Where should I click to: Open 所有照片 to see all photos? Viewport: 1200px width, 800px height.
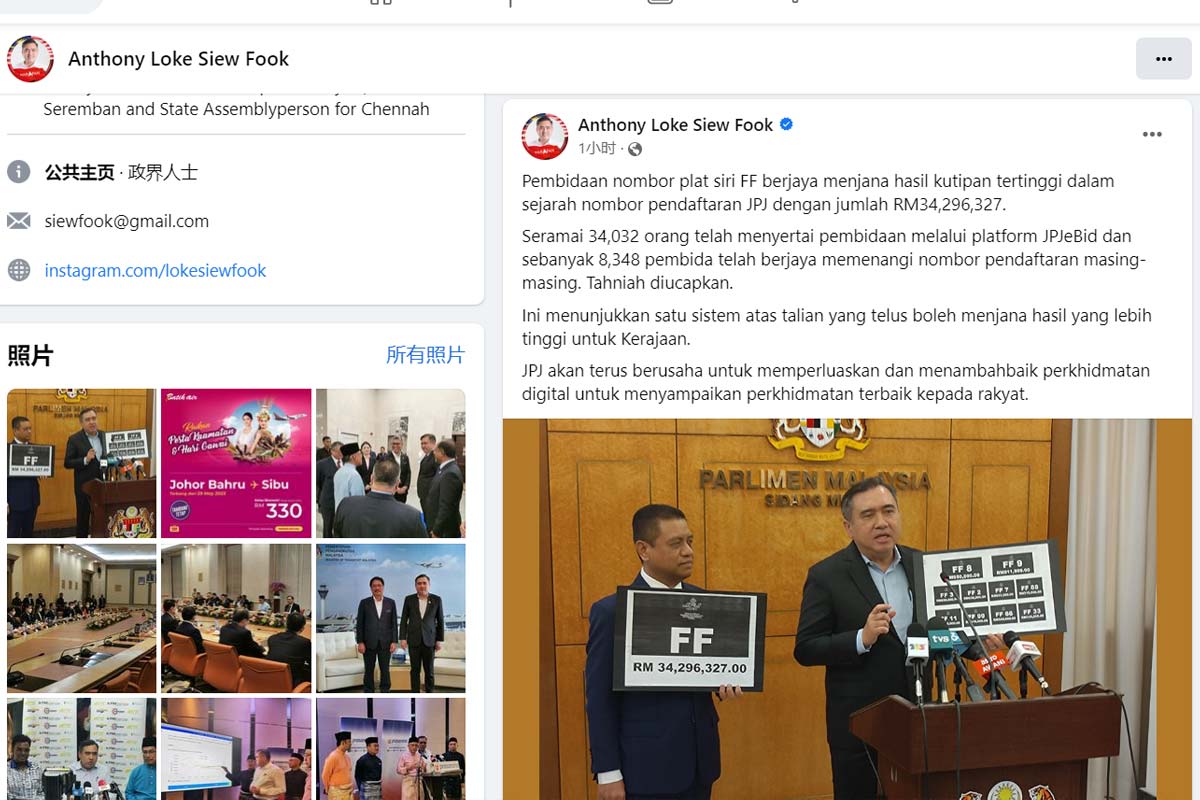[425, 355]
